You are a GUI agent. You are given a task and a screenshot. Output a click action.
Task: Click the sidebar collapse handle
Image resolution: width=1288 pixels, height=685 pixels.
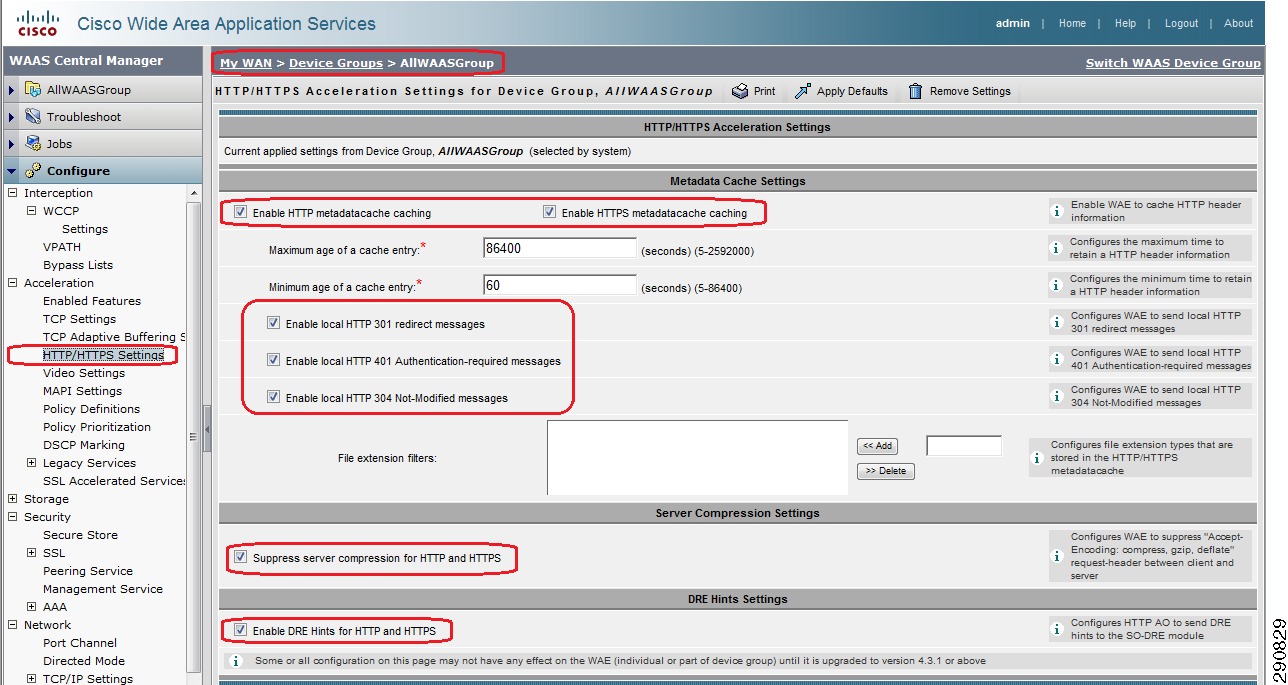click(x=207, y=430)
